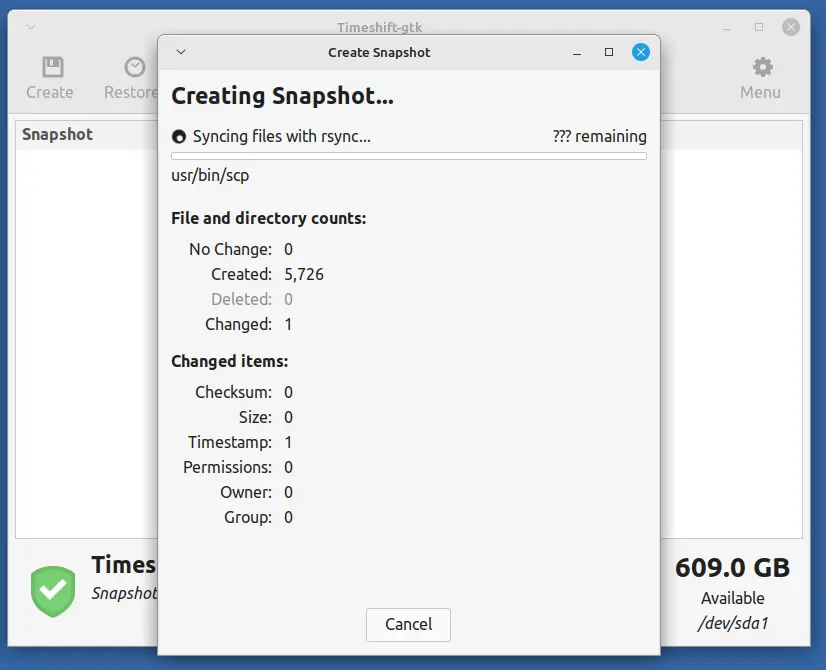The height and width of the screenshot is (670, 826).
Task: Close the Create Snapshot dialog
Action: [641, 52]
